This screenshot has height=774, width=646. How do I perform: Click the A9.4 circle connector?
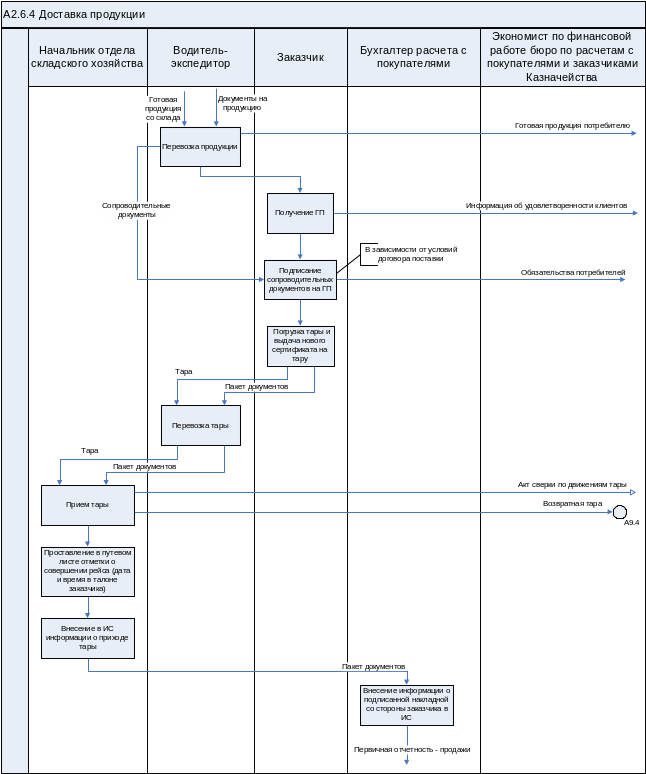coord(619,512)
